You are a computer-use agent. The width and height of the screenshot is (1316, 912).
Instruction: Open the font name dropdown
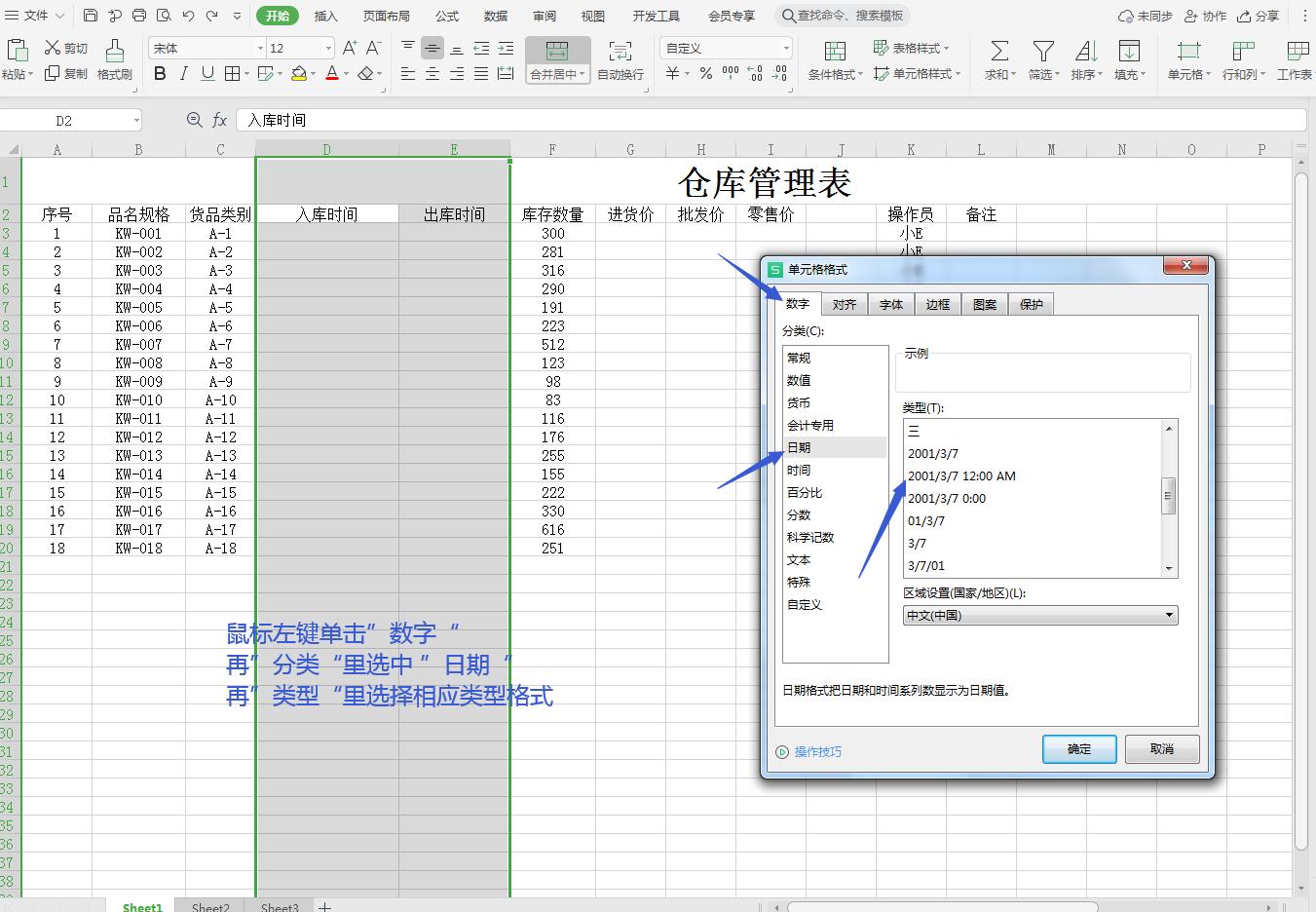[260, 47]
